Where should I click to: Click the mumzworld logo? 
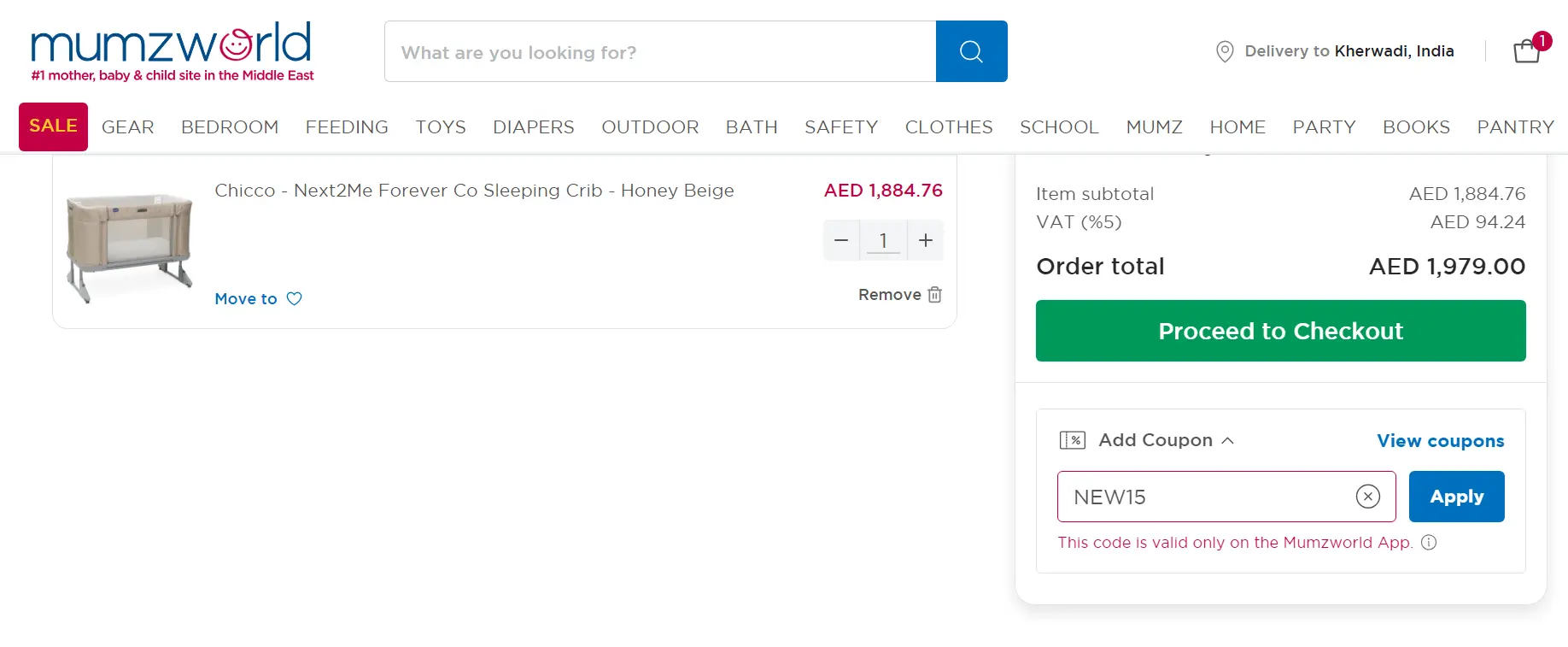[x=172, y=51]
